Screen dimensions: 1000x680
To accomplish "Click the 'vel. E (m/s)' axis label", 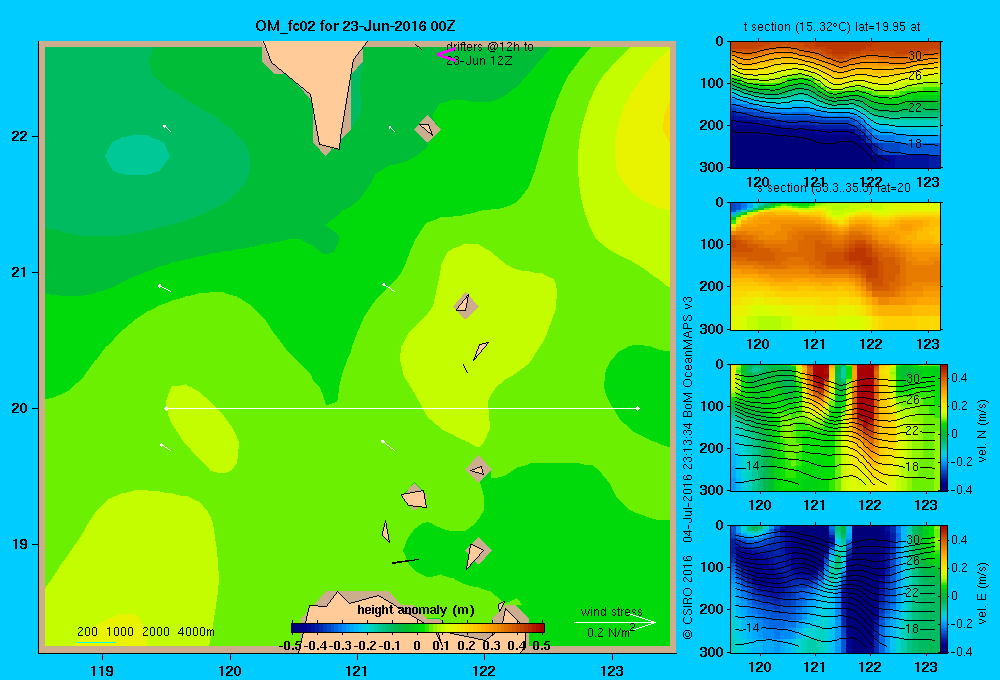I will click(x=982, y=593).
